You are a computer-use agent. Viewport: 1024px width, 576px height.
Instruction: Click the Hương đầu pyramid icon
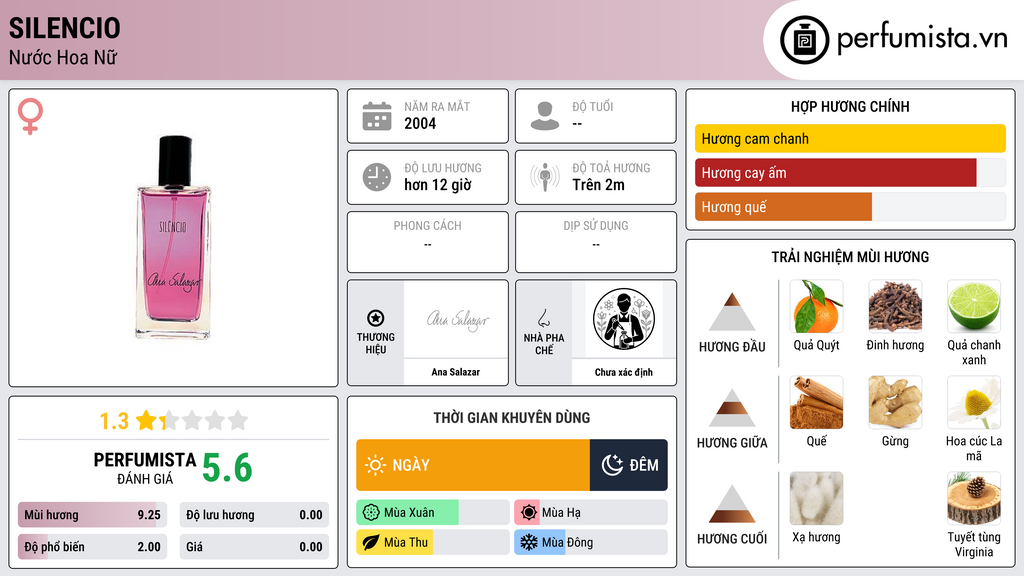point(732,312)
